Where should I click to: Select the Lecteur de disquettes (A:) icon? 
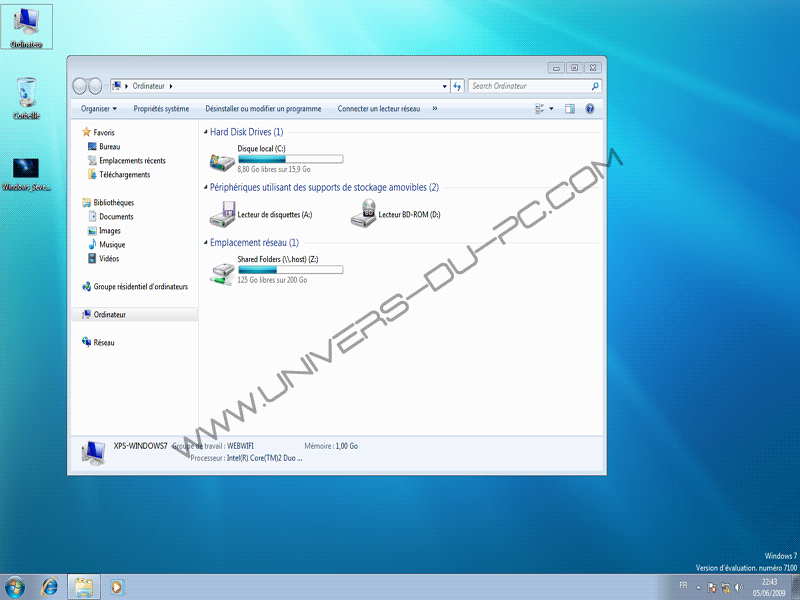click(222, 214)
